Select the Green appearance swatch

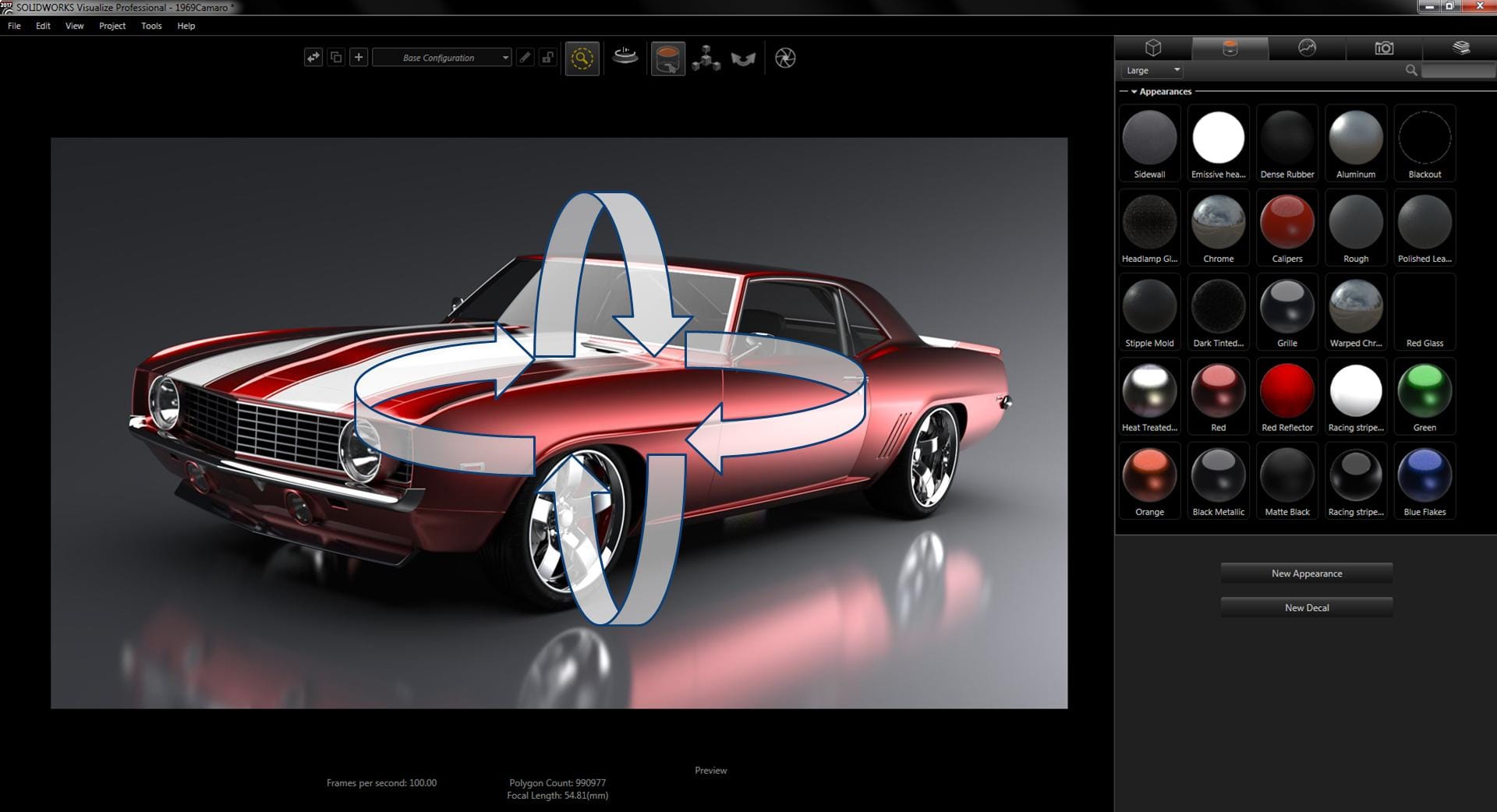[x=1424, y=397]
